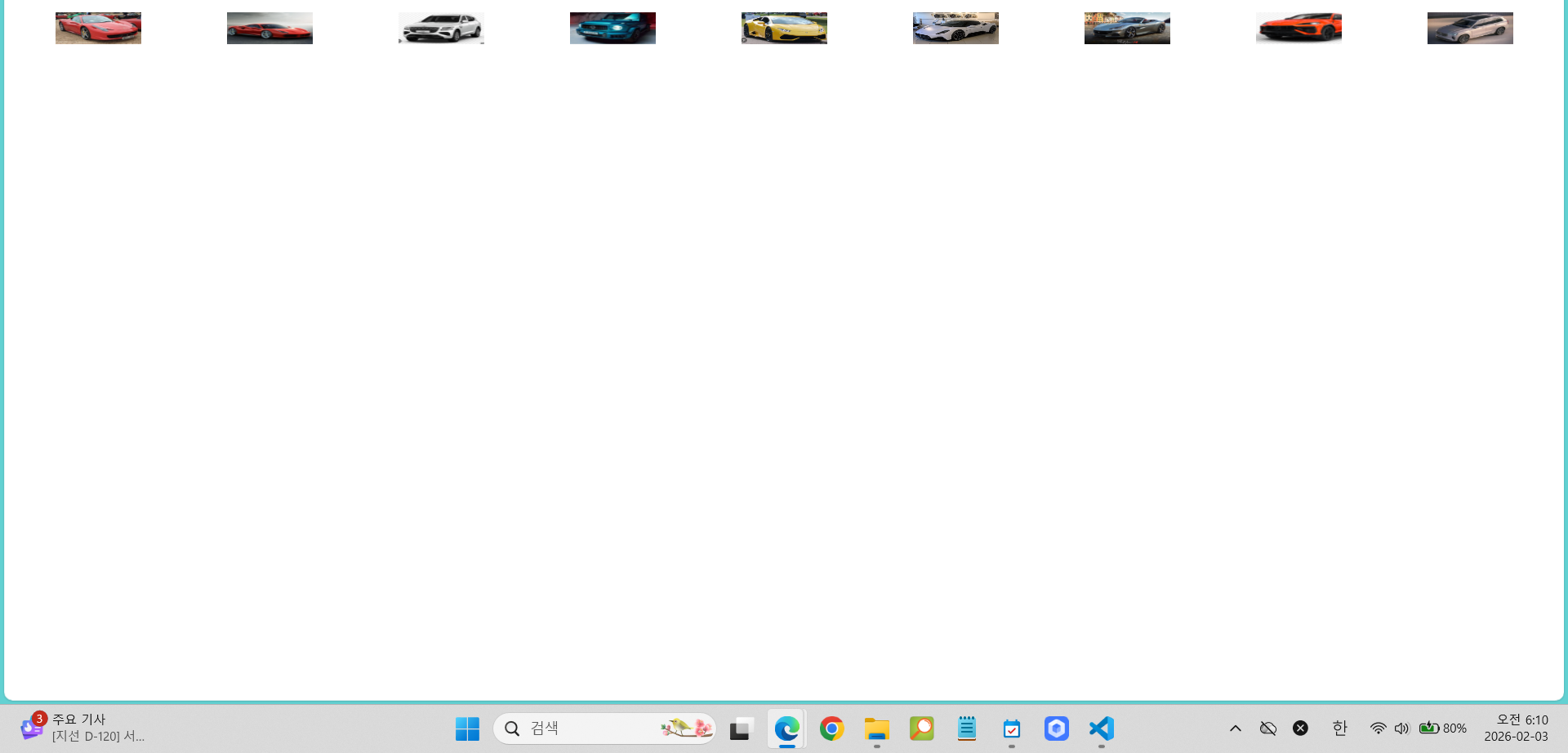Toggle the Korean input mode indicator
This screenshot has width=1568, height=753.
[1339, 728]
